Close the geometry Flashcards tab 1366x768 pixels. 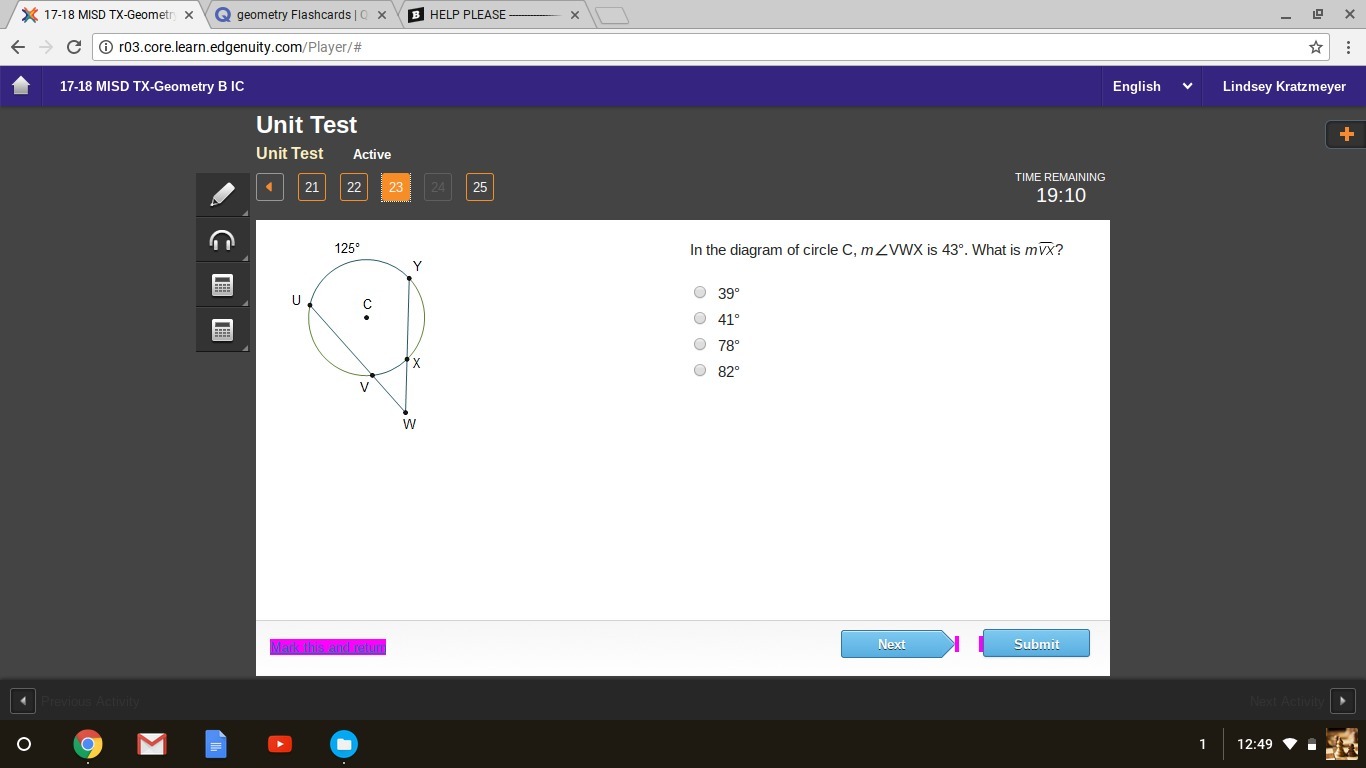coord(381,15)
